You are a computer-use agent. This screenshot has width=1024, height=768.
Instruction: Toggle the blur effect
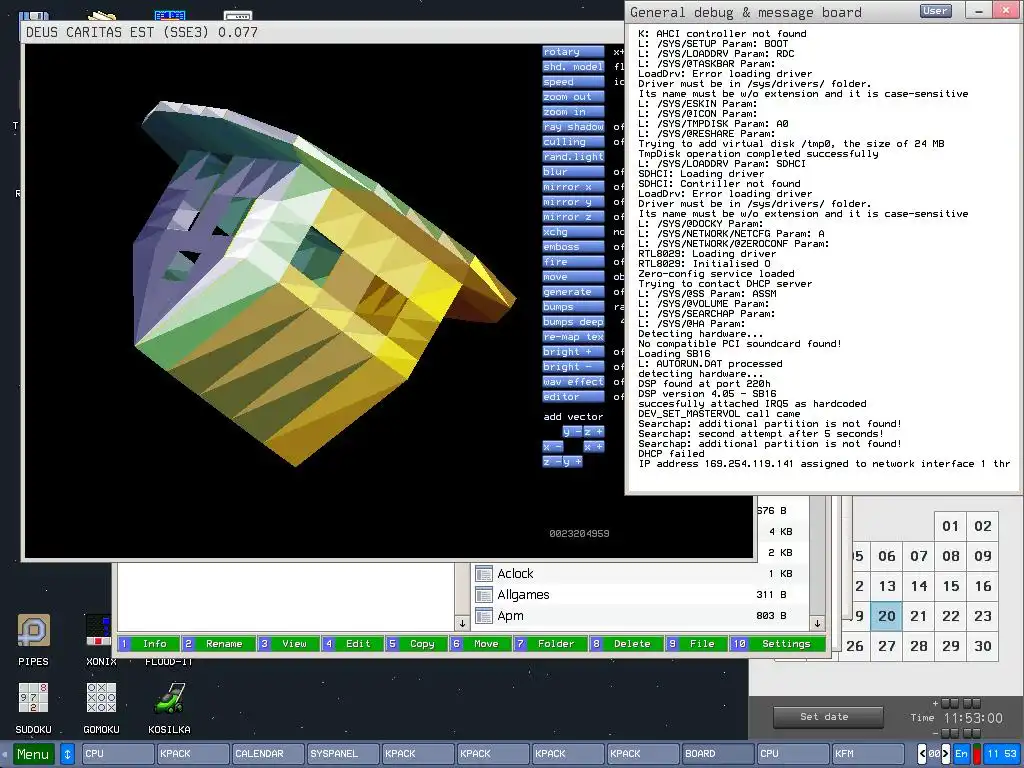pos(573,172)
